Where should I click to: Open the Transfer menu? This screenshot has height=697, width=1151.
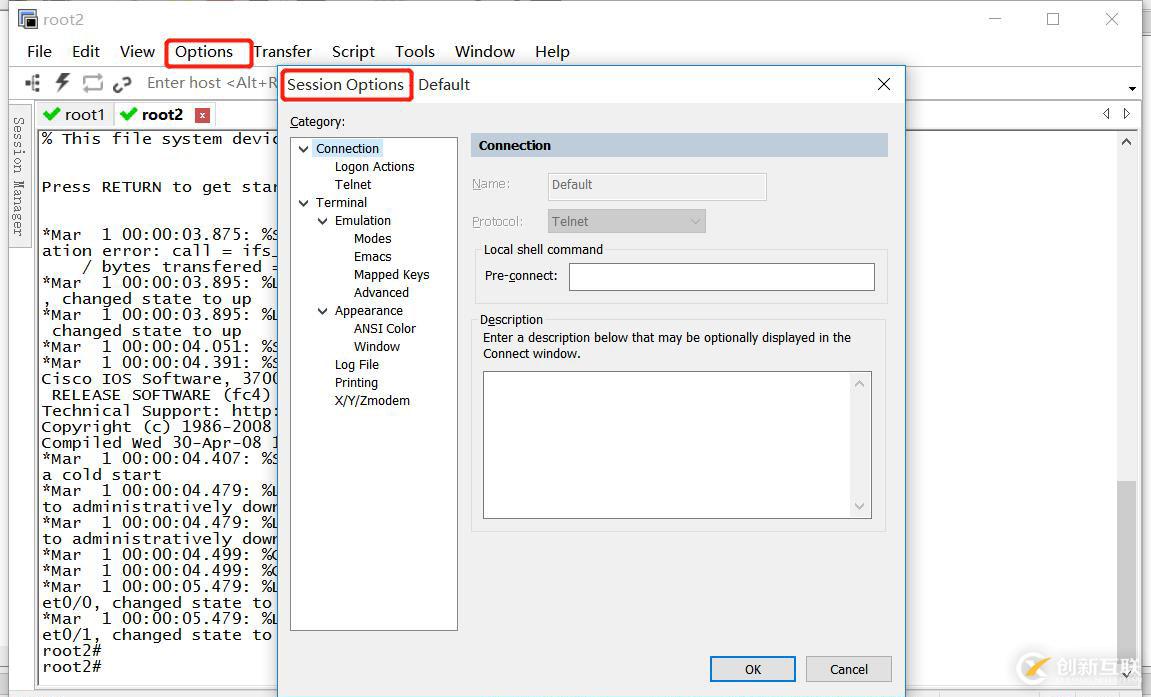pos(283,51)
